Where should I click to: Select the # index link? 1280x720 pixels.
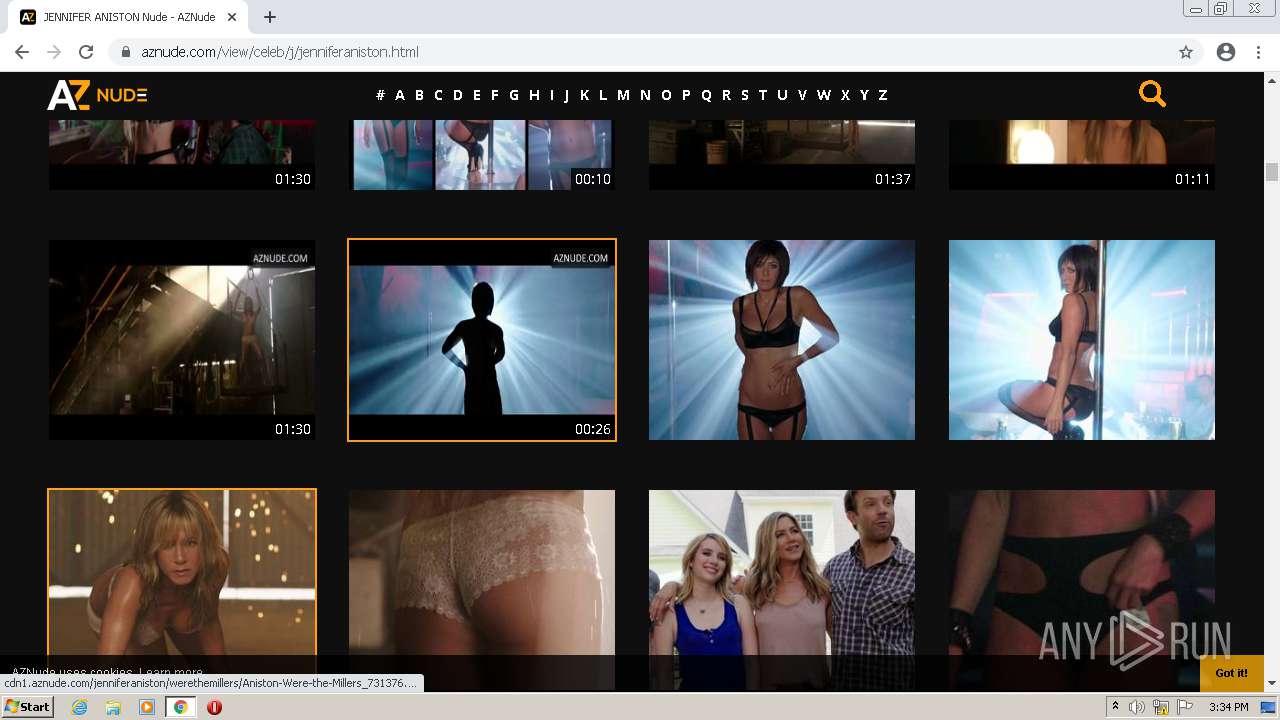(x=380, y=95)
